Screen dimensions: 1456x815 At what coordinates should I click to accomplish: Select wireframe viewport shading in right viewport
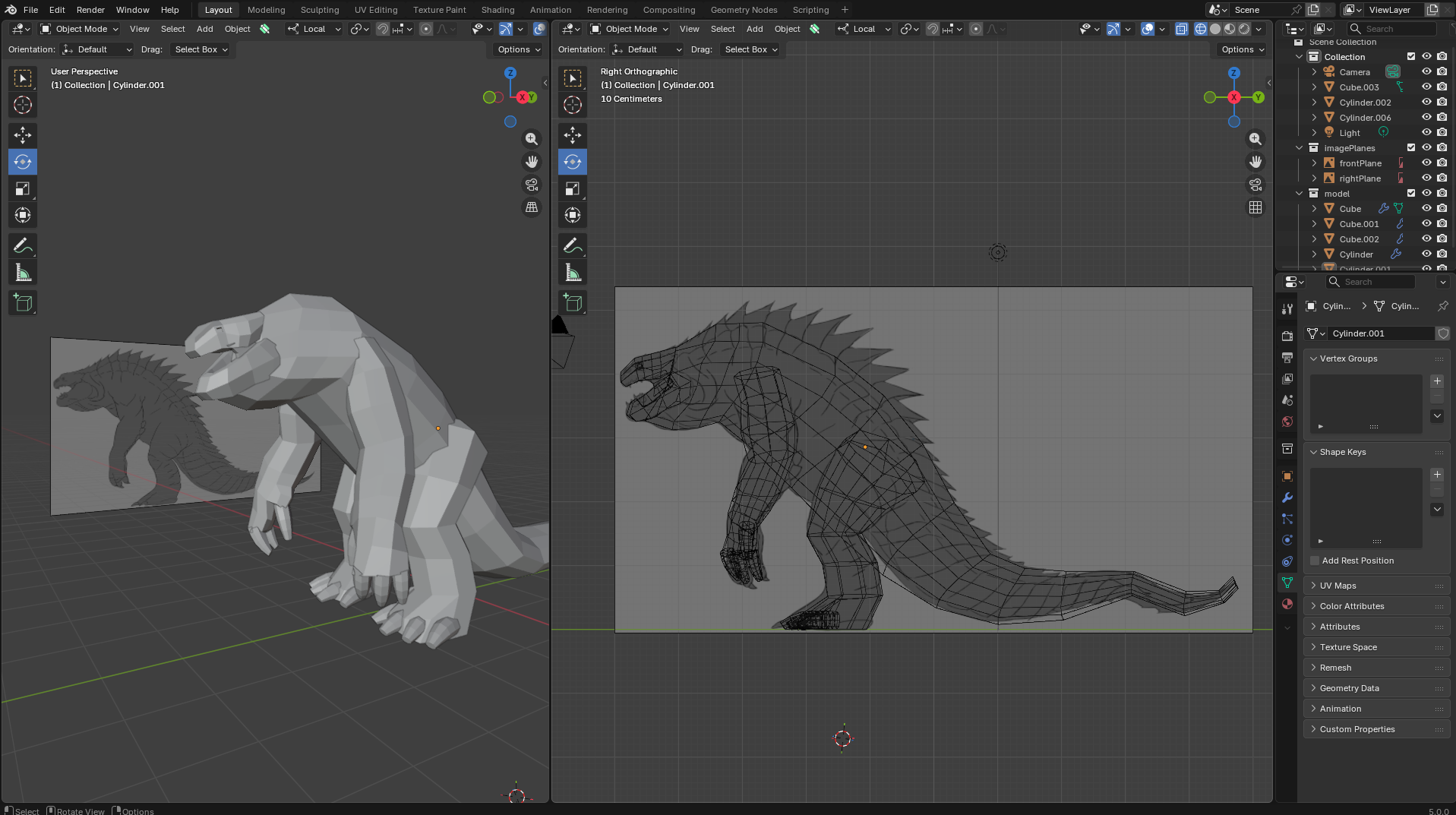click(1201, 29)
